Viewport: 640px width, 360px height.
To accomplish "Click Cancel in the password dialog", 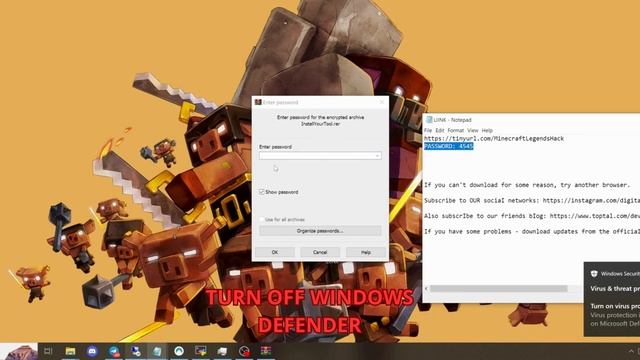I will click(320, 252).
